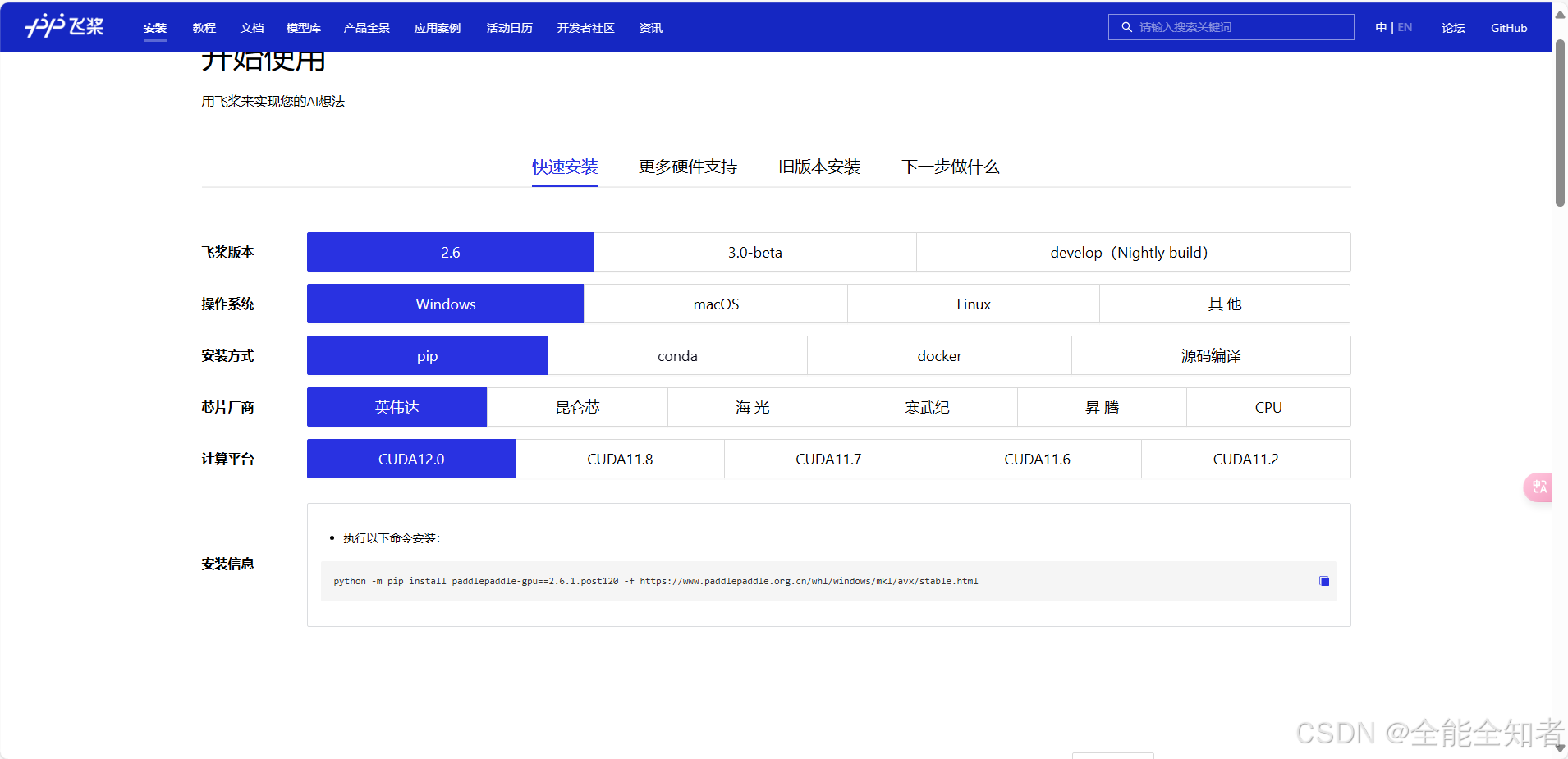Switch to 旧版本安装 tab
The height and width of the screenshot is (759, 1568).
pyautogui.click(x=819, y=167)
